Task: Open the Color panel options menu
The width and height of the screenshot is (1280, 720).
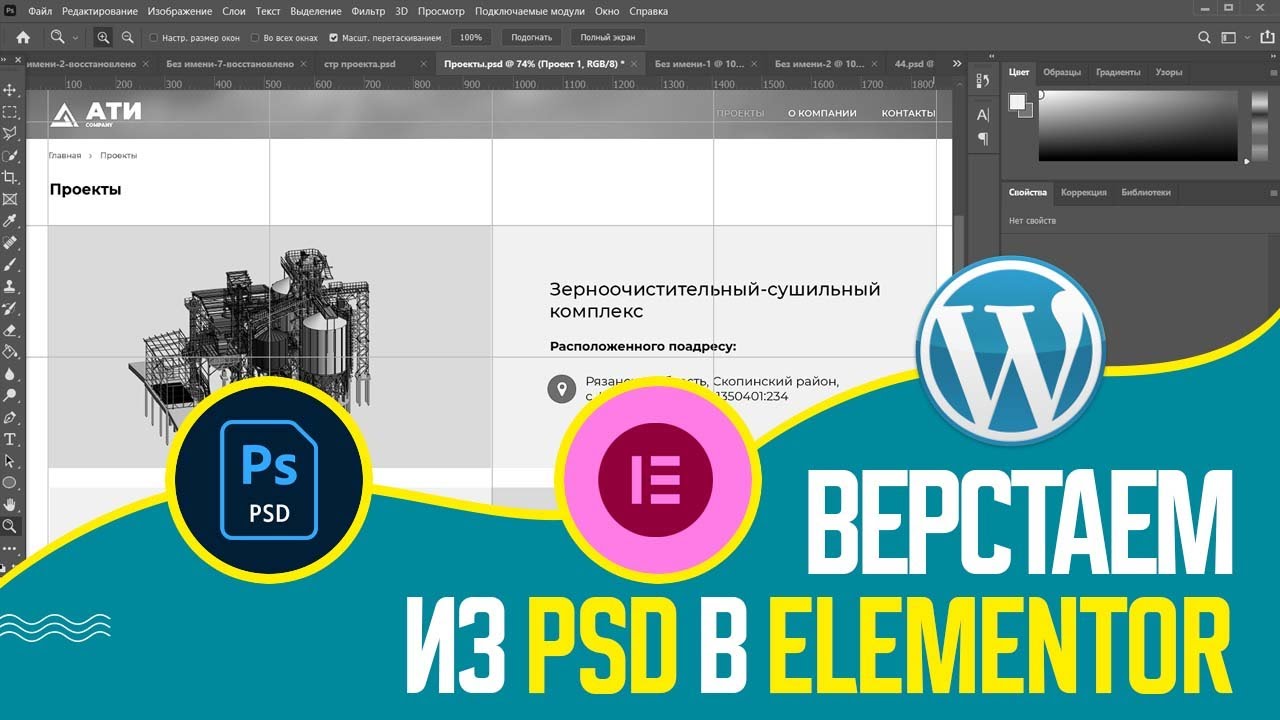Action: pos(1272,73)
